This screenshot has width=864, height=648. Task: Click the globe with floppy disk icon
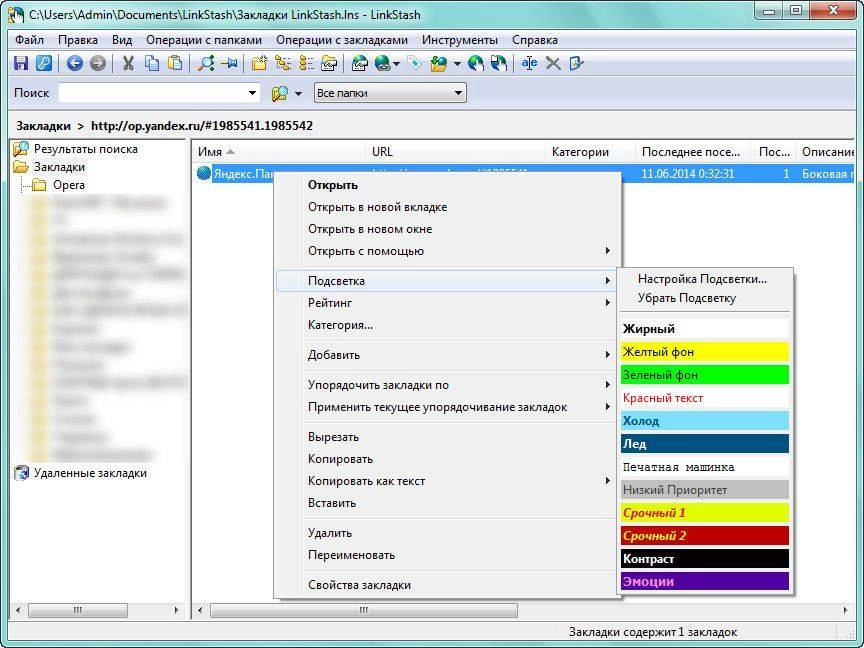(499, 63)
